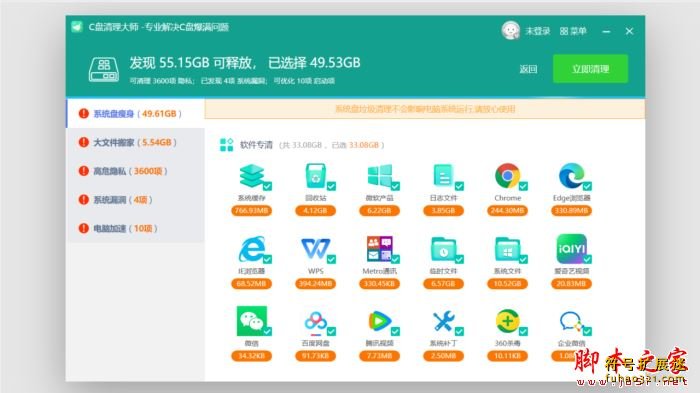
Task: Close the C盘清理大师 window
Action: 629,31
